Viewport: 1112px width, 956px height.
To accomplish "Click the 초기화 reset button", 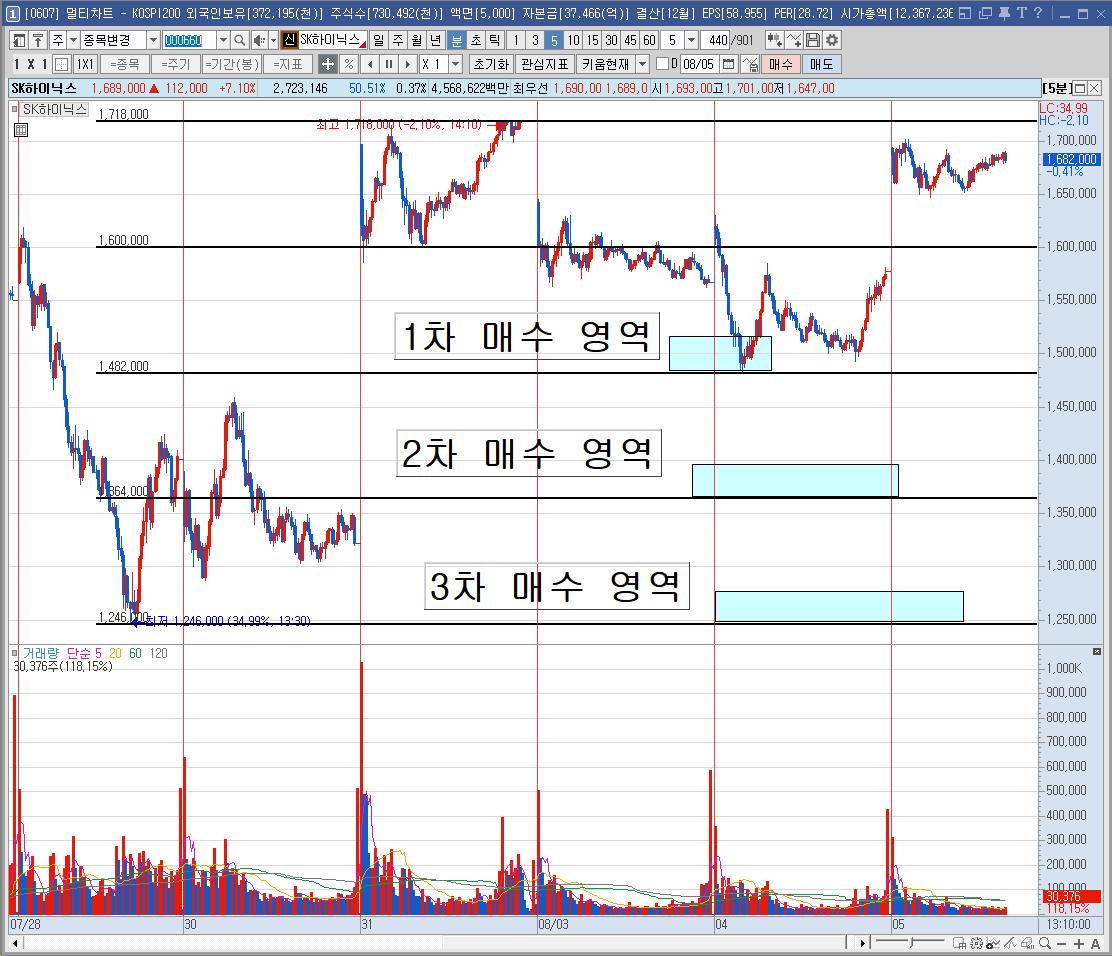I will (x=491, y=65).
